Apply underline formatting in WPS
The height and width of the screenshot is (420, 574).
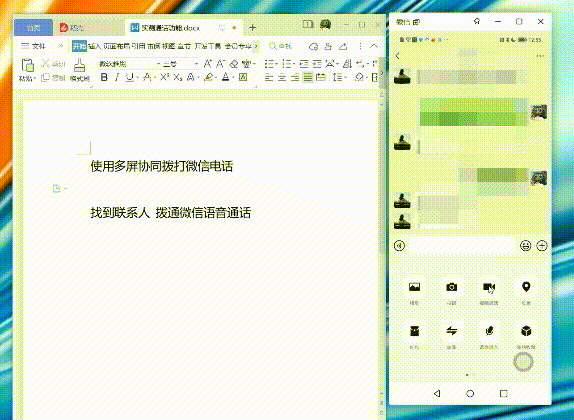pos(129,77)
